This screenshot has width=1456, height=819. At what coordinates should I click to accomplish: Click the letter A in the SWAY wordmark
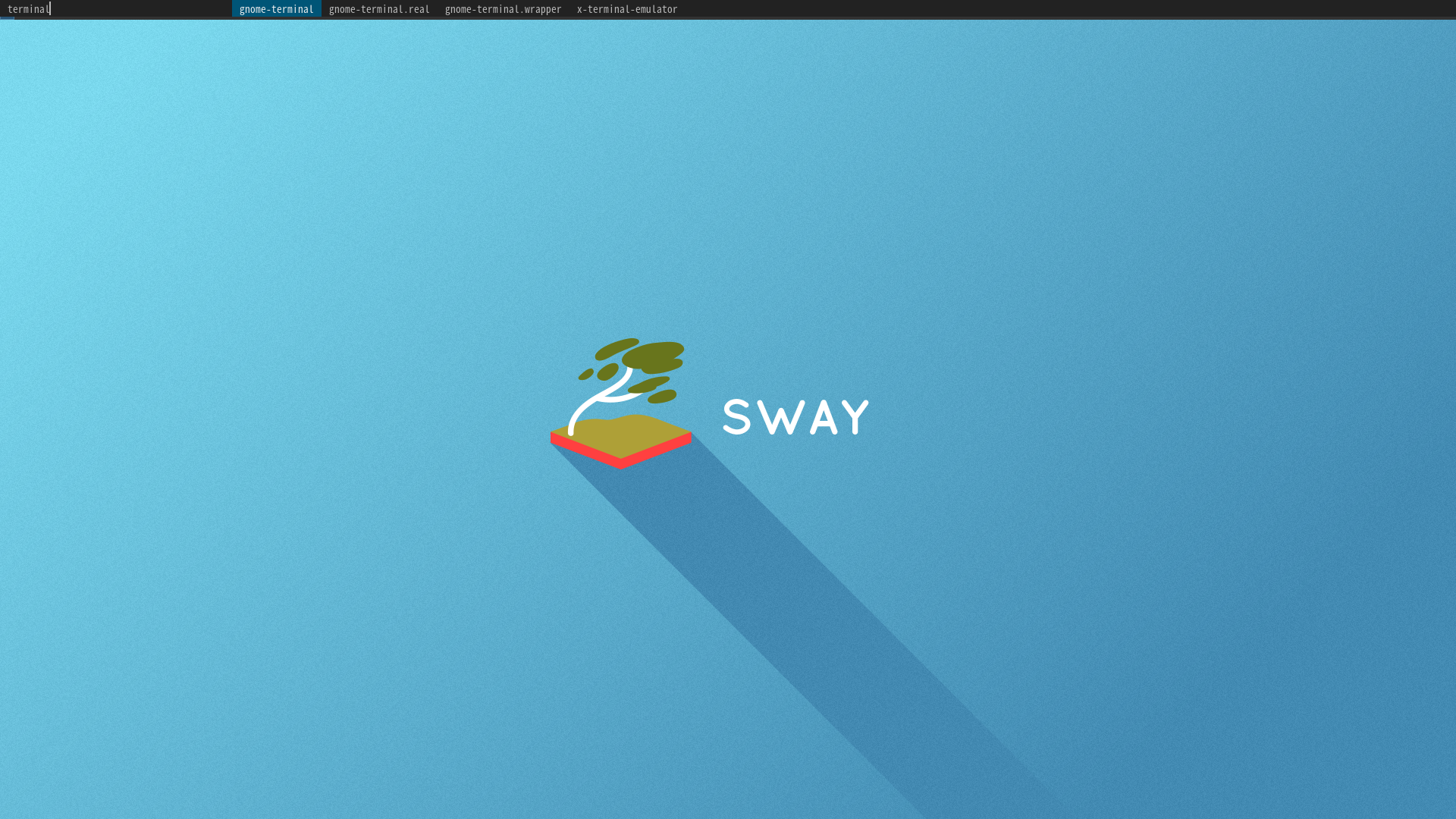[824, 422]
